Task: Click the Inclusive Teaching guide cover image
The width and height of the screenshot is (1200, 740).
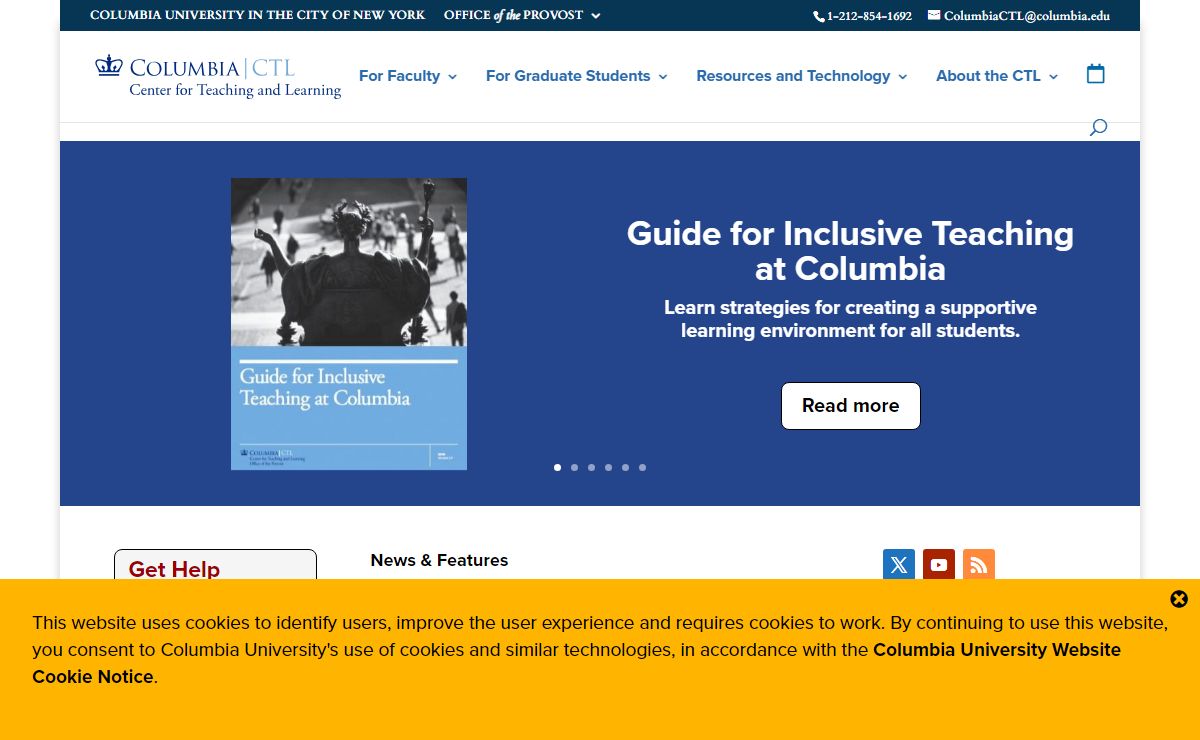Action: click(349, 324)
